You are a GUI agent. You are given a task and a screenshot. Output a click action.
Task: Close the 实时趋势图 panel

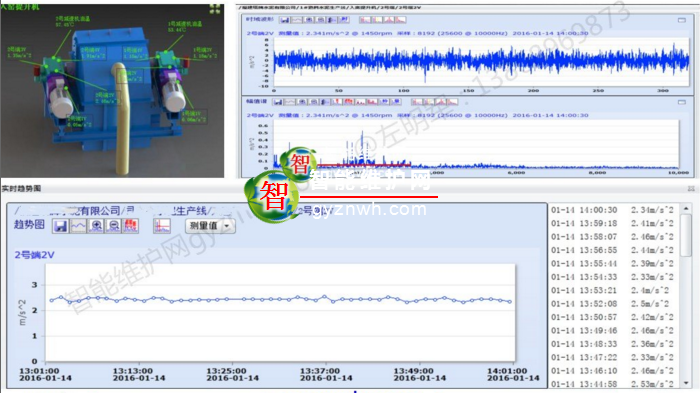tap(691, 189)
